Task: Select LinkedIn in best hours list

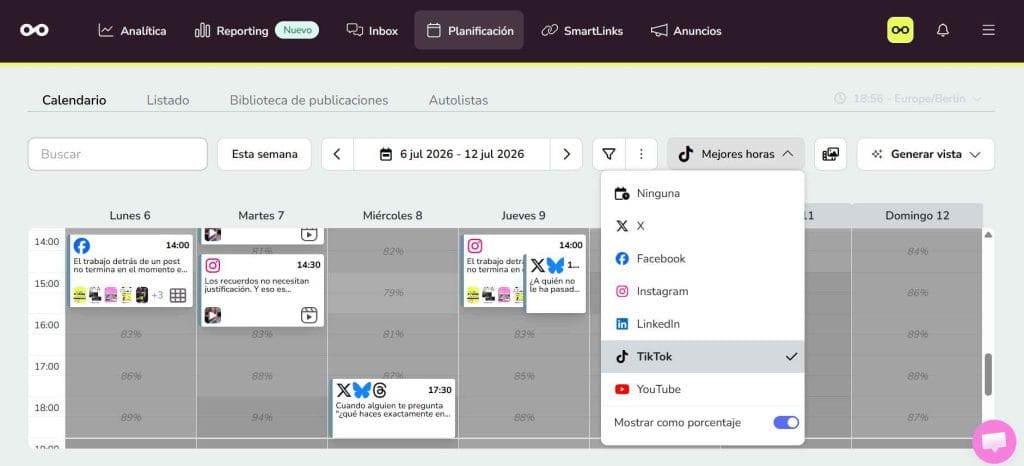Action: [x=703, y=324]
